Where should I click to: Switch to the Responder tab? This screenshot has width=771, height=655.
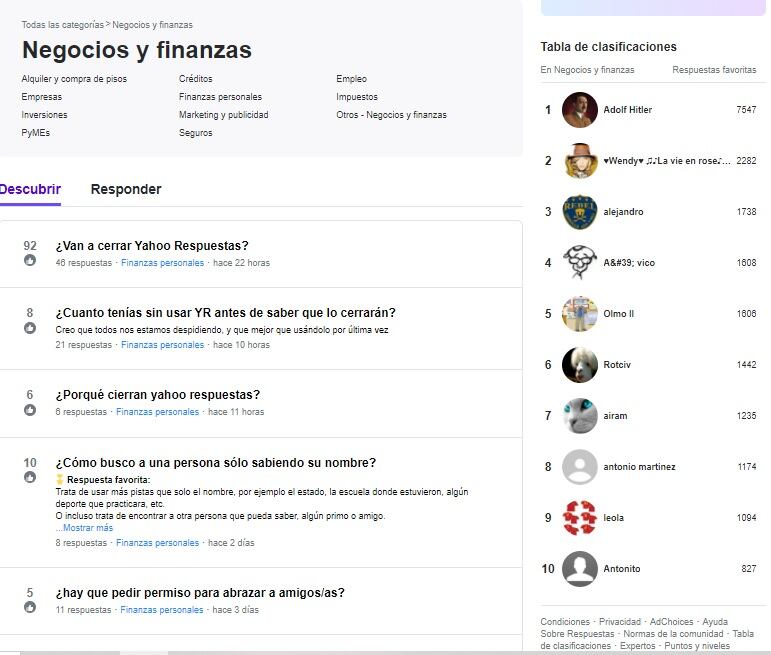[x=126, y=189]
